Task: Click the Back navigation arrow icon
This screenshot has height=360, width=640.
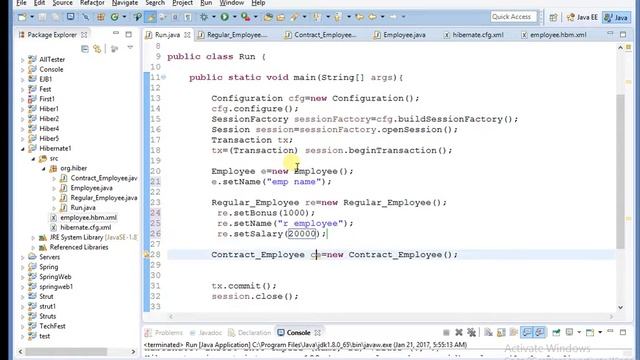Action: [x=372, y=17]
